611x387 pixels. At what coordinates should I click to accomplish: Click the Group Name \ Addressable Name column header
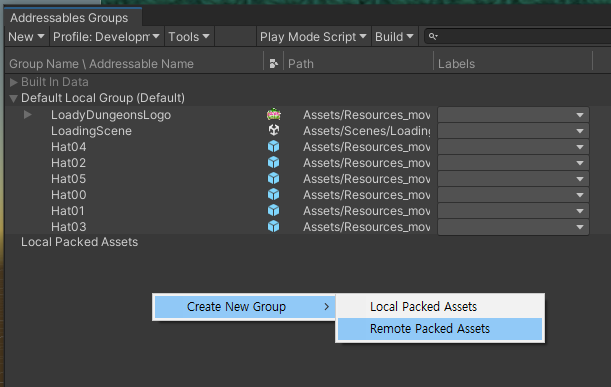pyautogui.click(x=101, y=64)
